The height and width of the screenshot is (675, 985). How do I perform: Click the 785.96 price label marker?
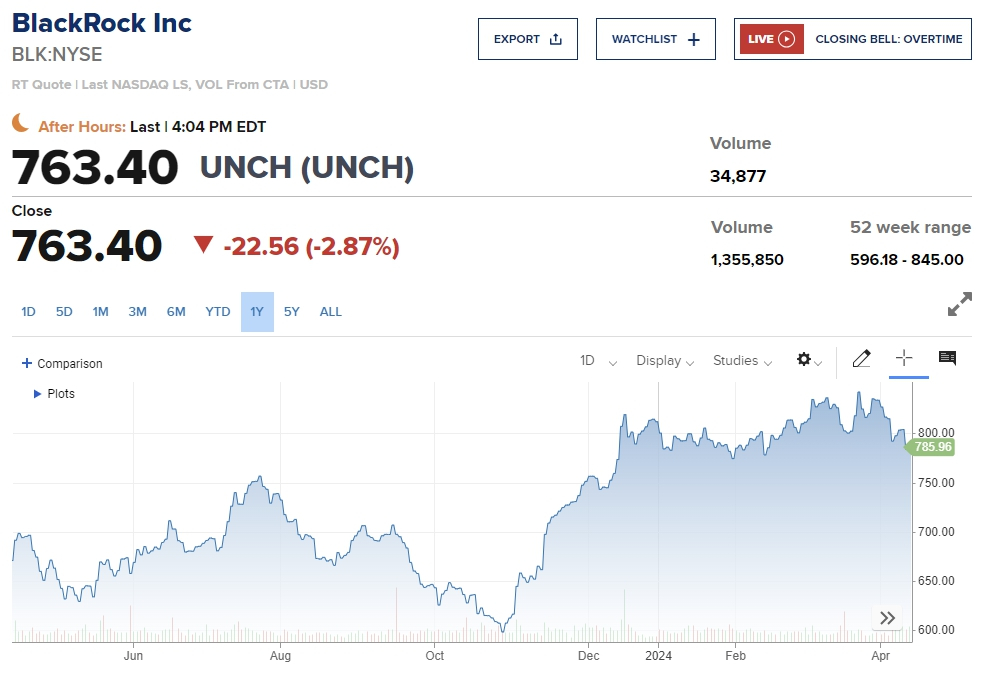932,447
